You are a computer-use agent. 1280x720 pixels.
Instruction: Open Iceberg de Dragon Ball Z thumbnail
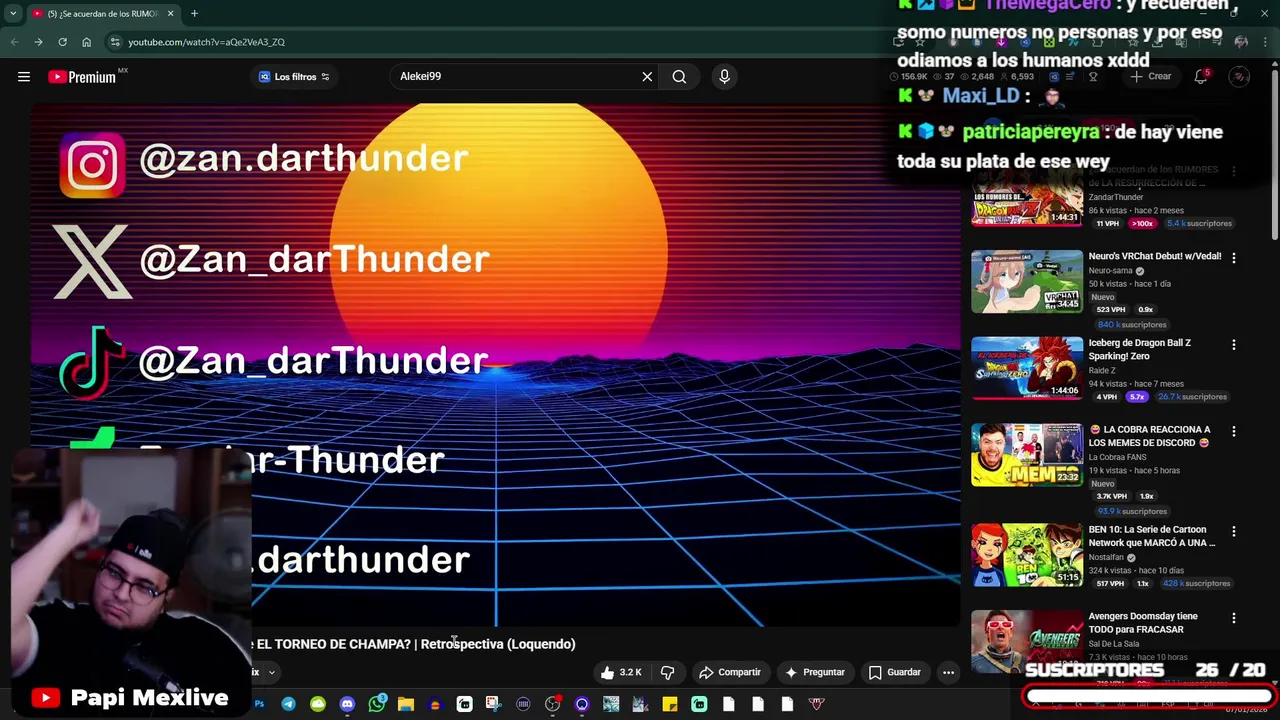1027,368
